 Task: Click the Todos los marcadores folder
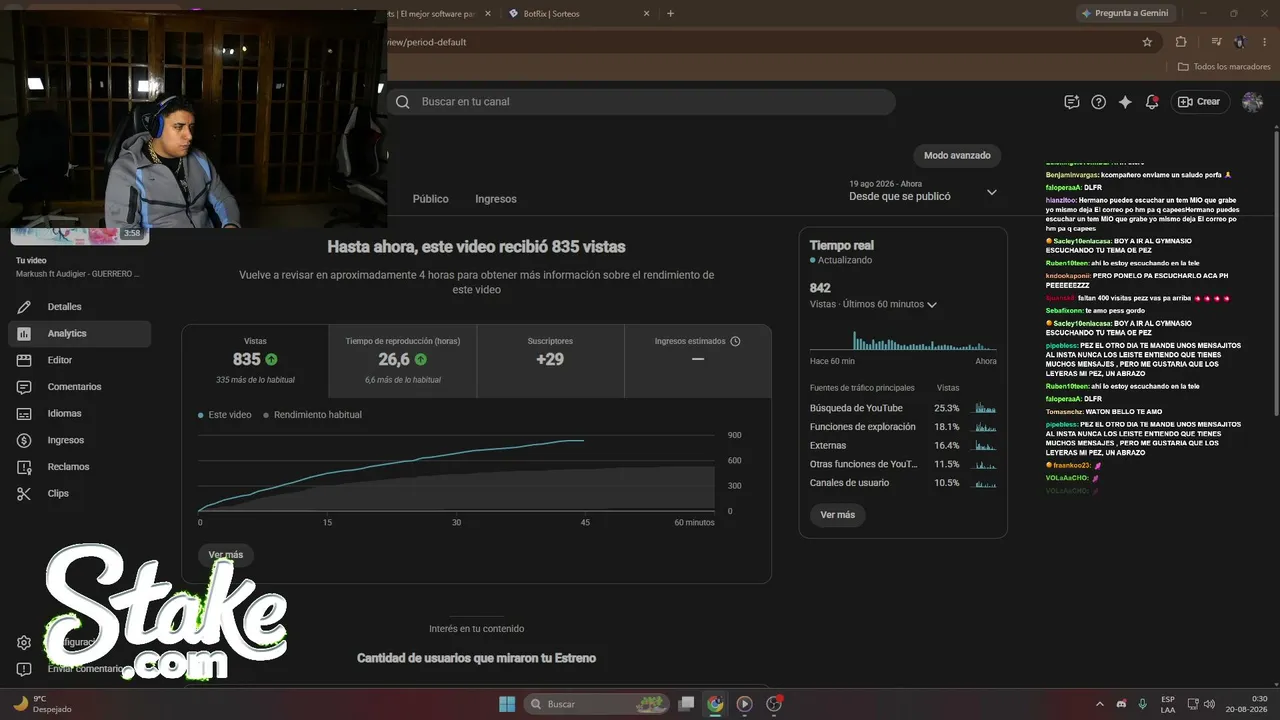coord(1224,67)
